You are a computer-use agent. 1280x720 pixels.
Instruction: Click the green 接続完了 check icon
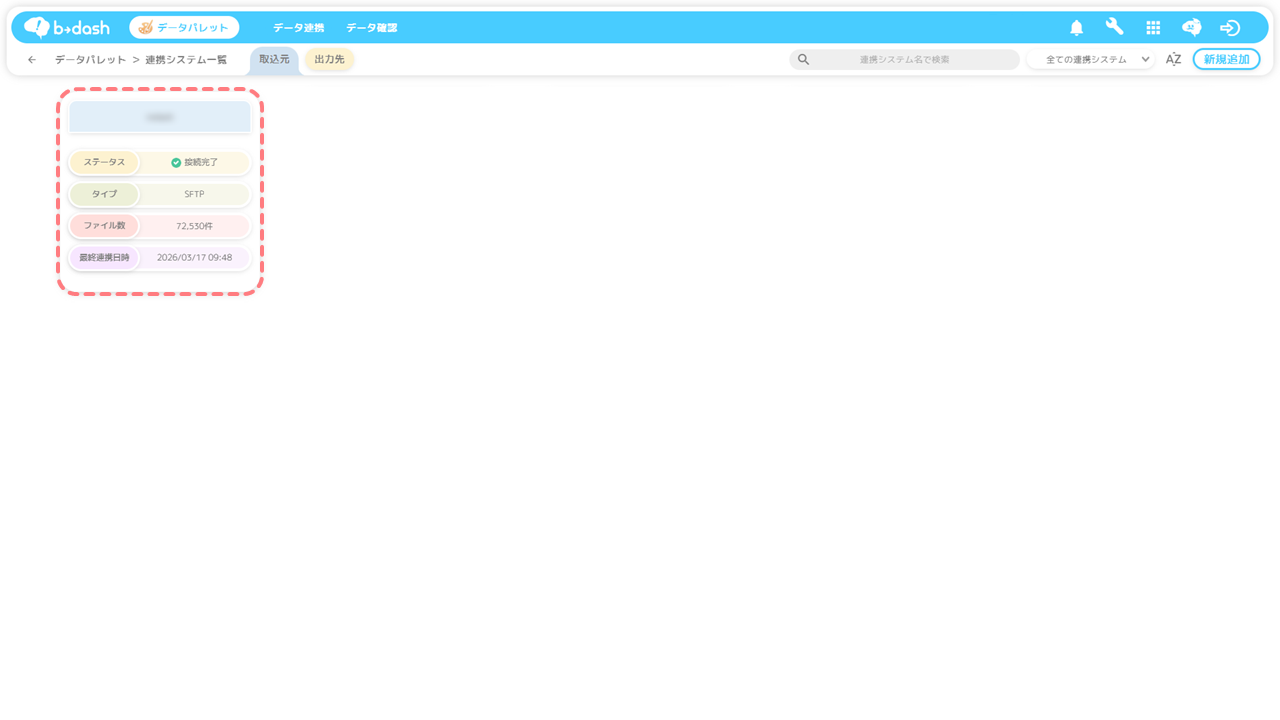[176, 162]
